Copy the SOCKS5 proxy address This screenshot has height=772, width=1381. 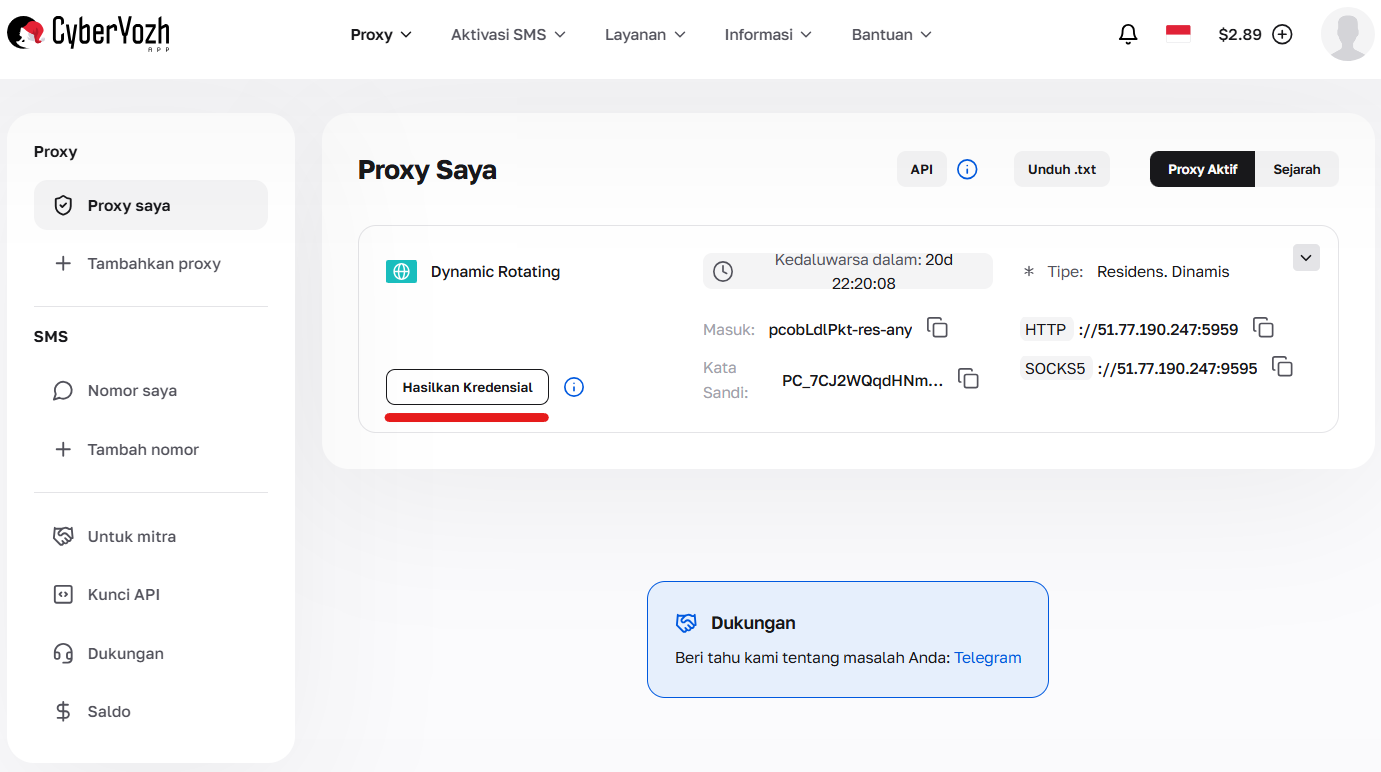(1283, 367)
